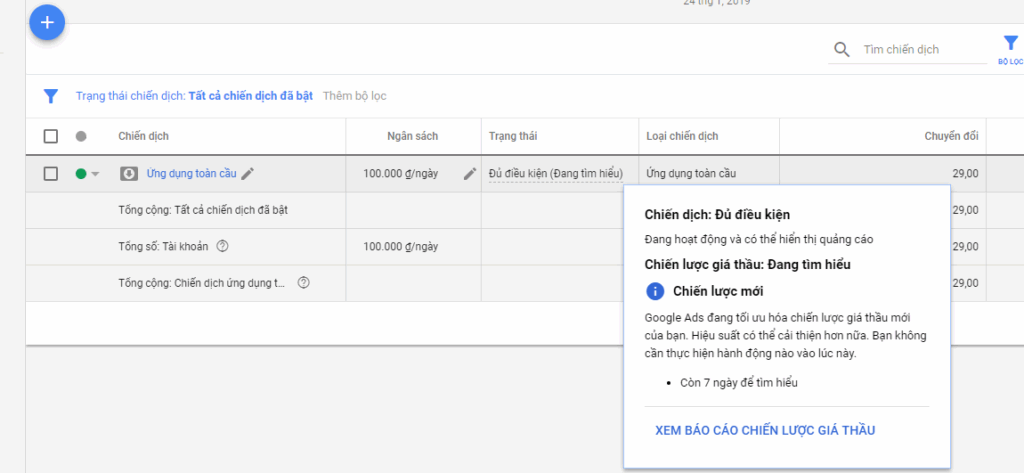The image size is (1024, 473).
Task: Edit campaign name with pencil icon
Action: tap(248, 174)
